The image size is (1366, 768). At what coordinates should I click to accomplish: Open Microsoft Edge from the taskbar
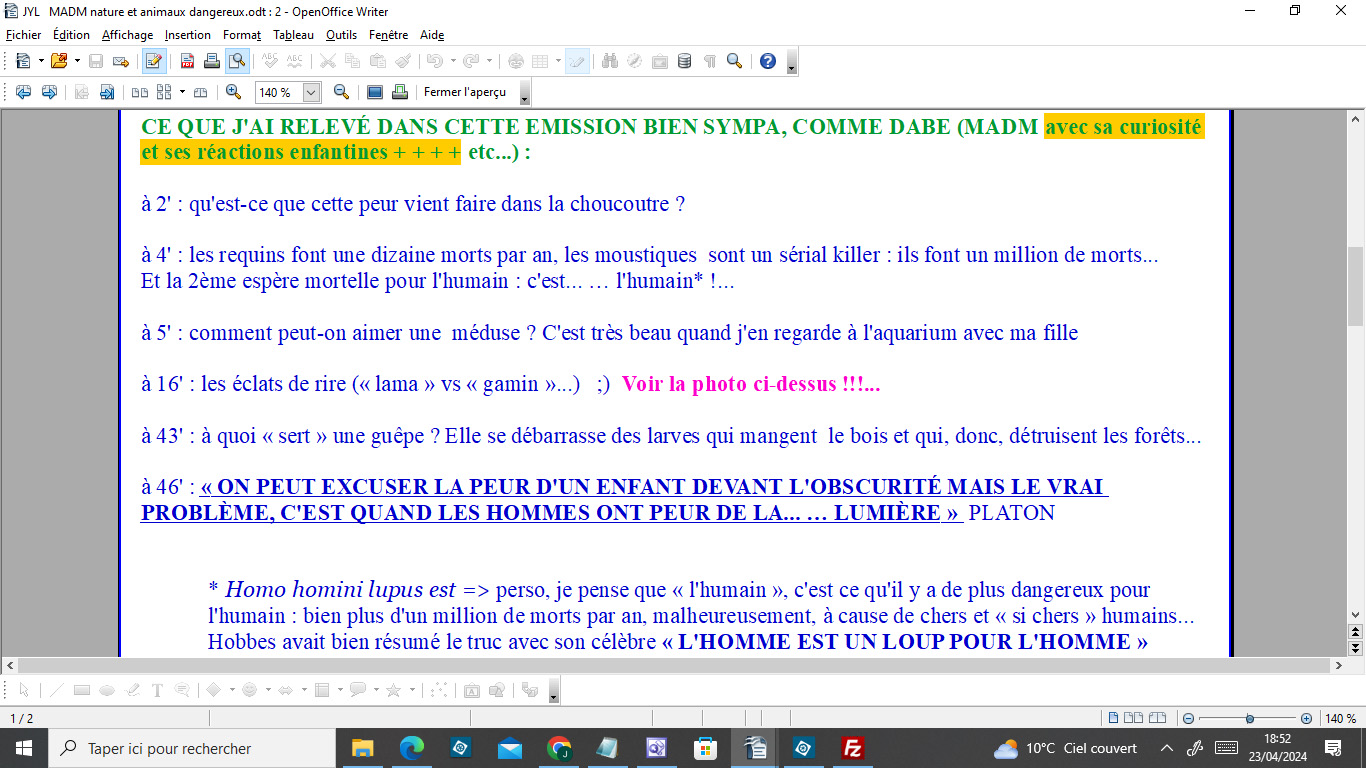[x=411, y=748]
